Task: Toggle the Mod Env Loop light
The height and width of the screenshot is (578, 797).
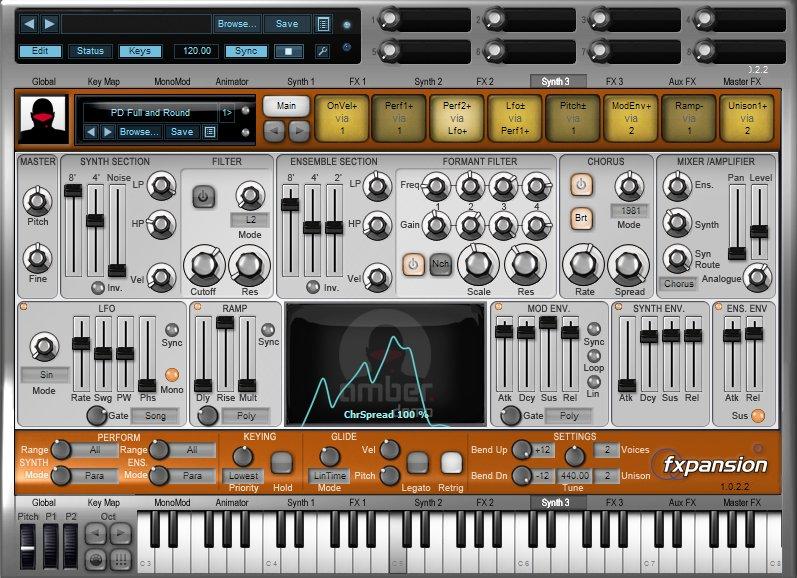Action: 594,355
